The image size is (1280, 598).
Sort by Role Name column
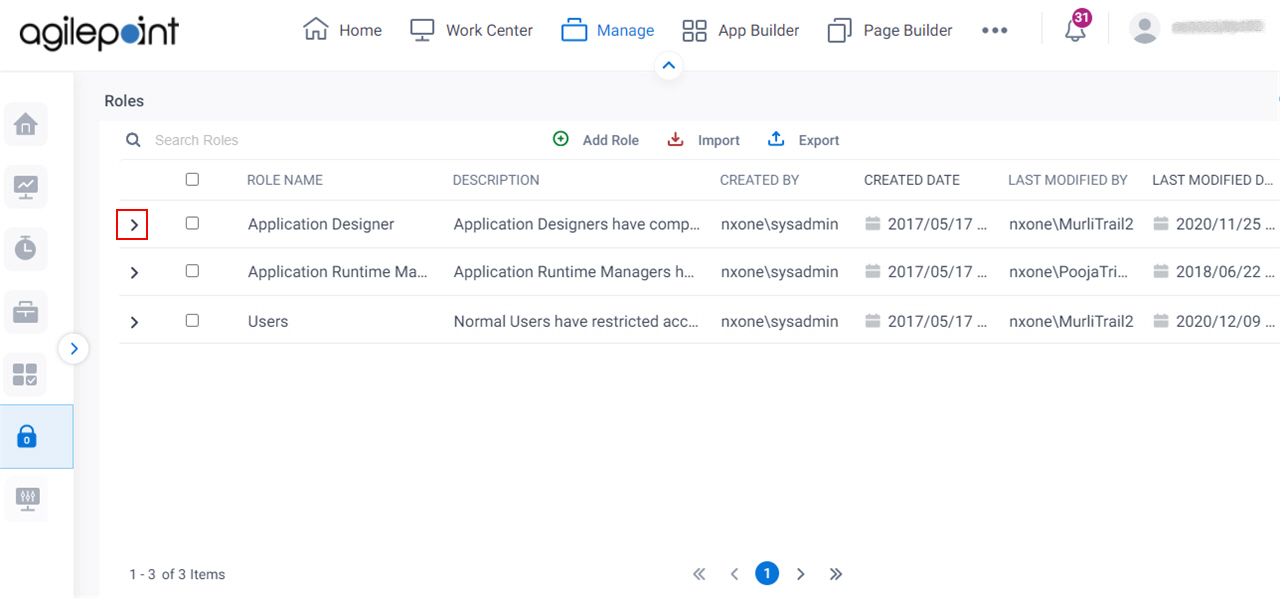(x=285, y=180)
